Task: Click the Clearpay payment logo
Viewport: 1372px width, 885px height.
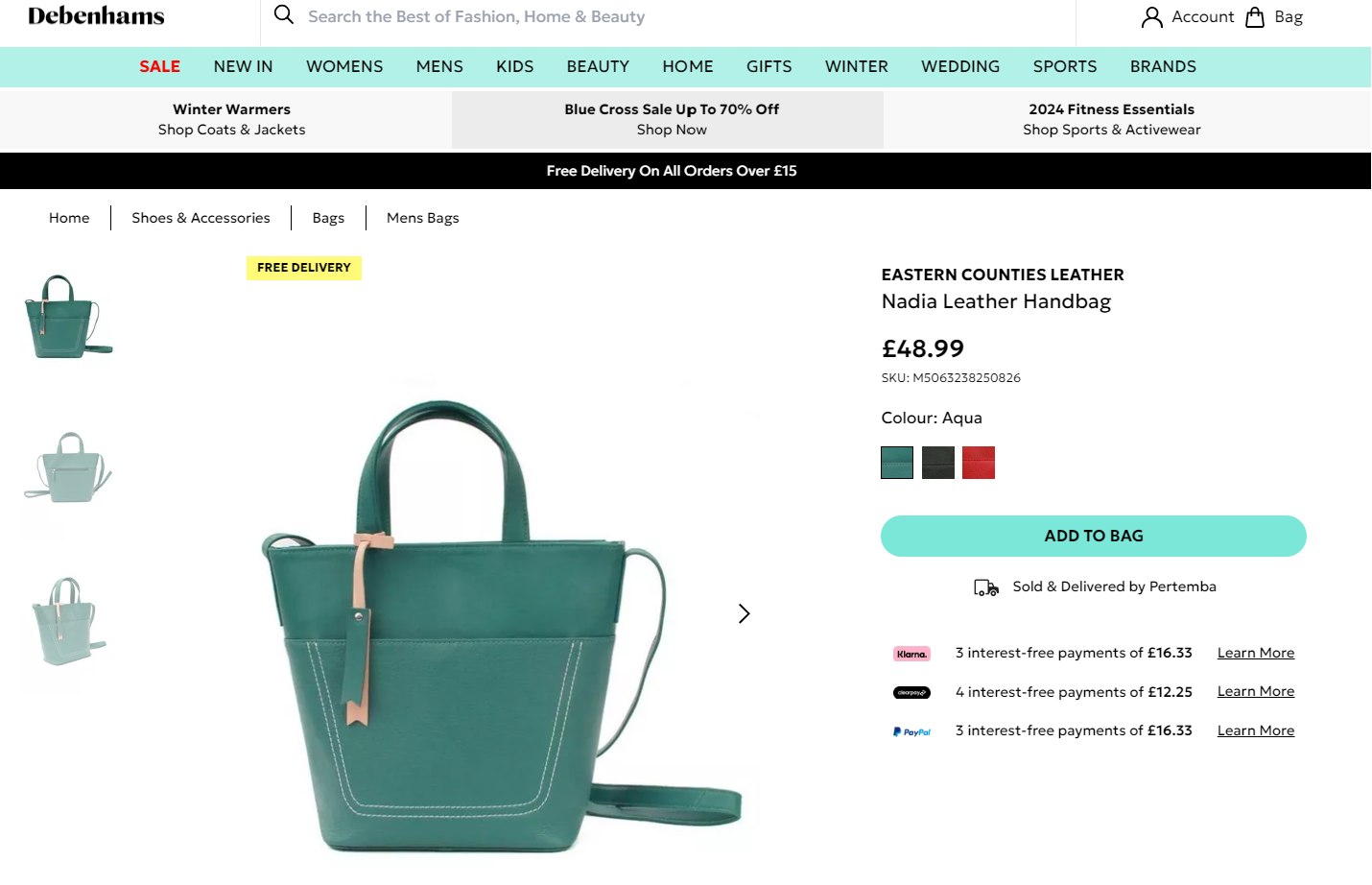Action: pyautogui.click(x=911, y=692)
